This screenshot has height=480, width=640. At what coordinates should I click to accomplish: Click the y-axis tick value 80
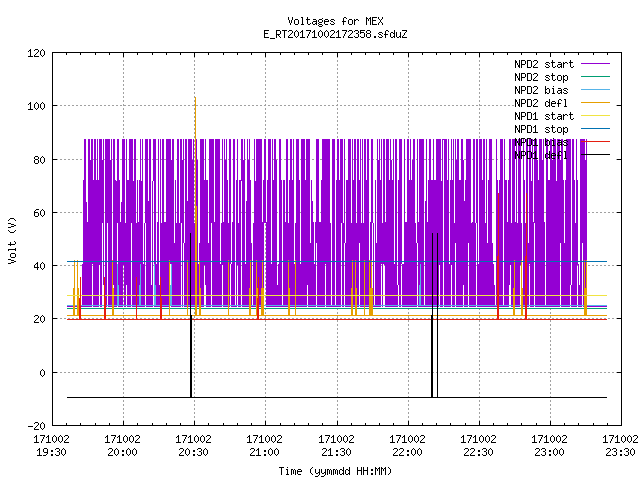pos(40,160)
